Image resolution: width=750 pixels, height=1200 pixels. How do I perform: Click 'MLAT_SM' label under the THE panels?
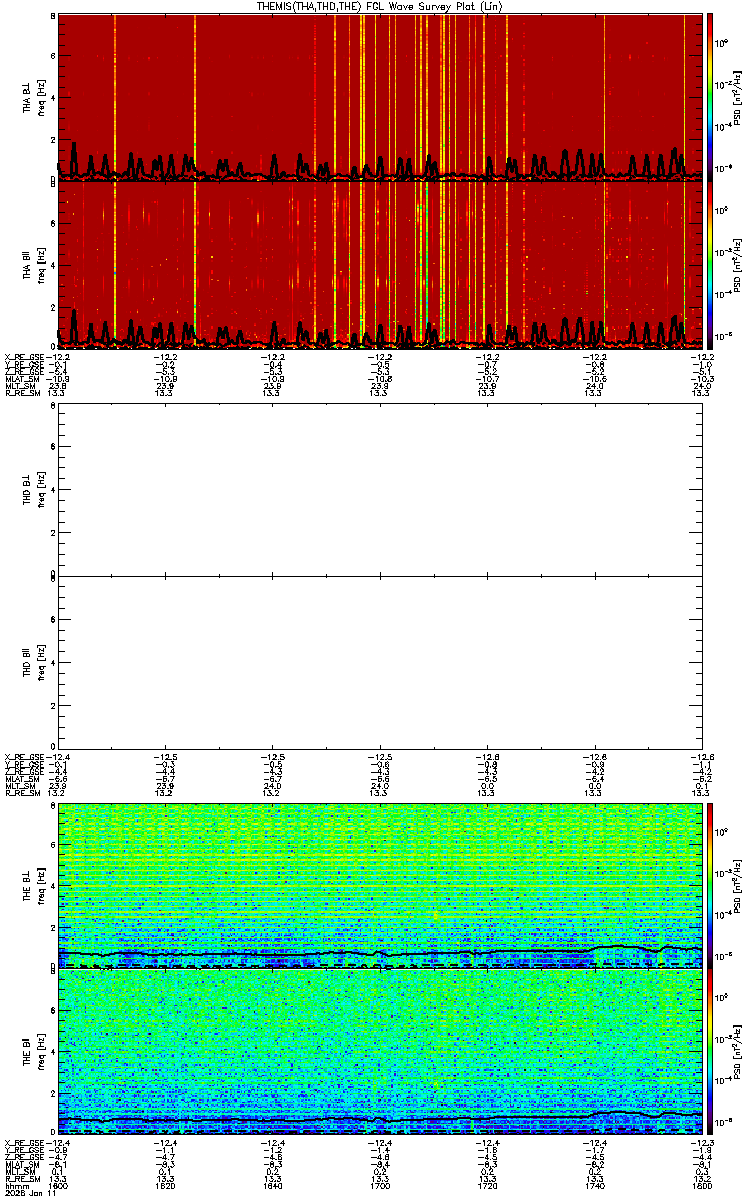[x=22, y=1165]
